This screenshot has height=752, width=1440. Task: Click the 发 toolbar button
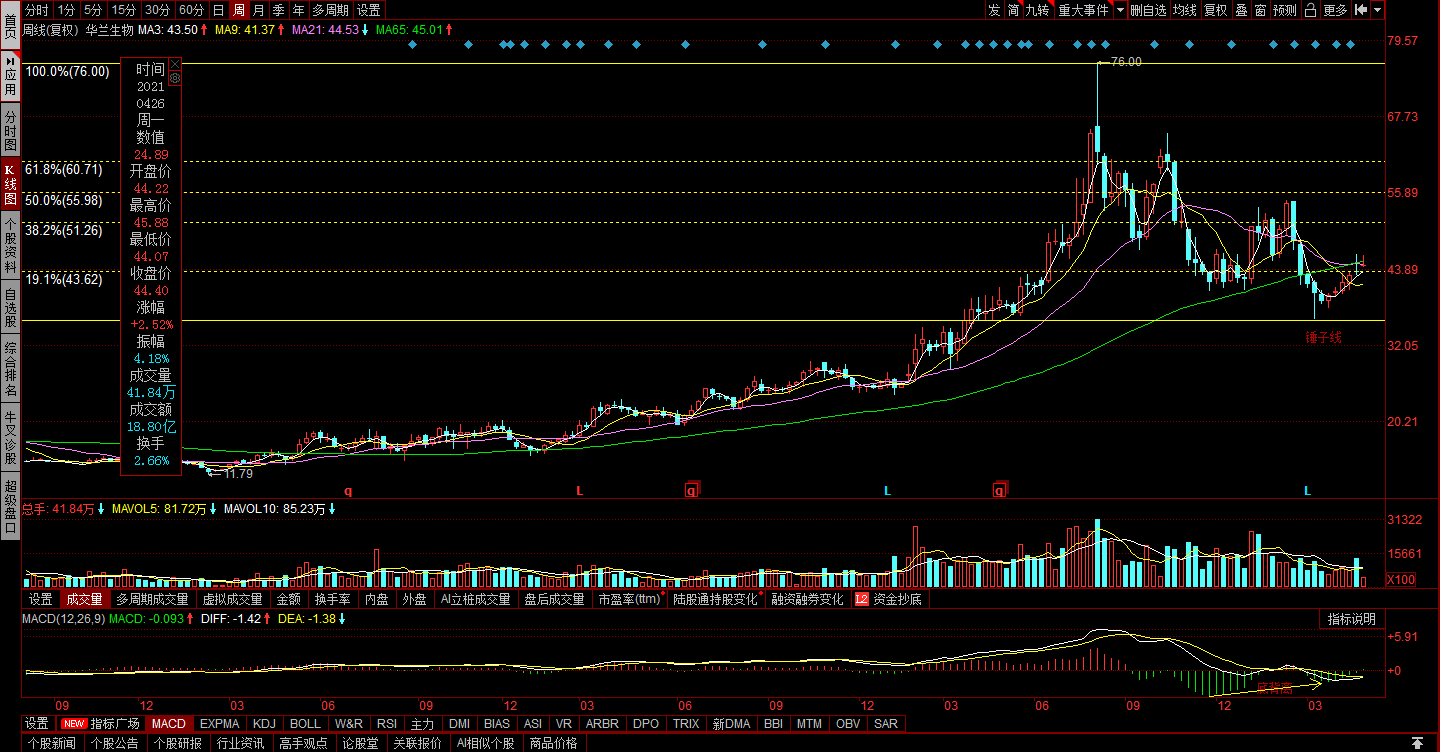[x=994, y=10]
